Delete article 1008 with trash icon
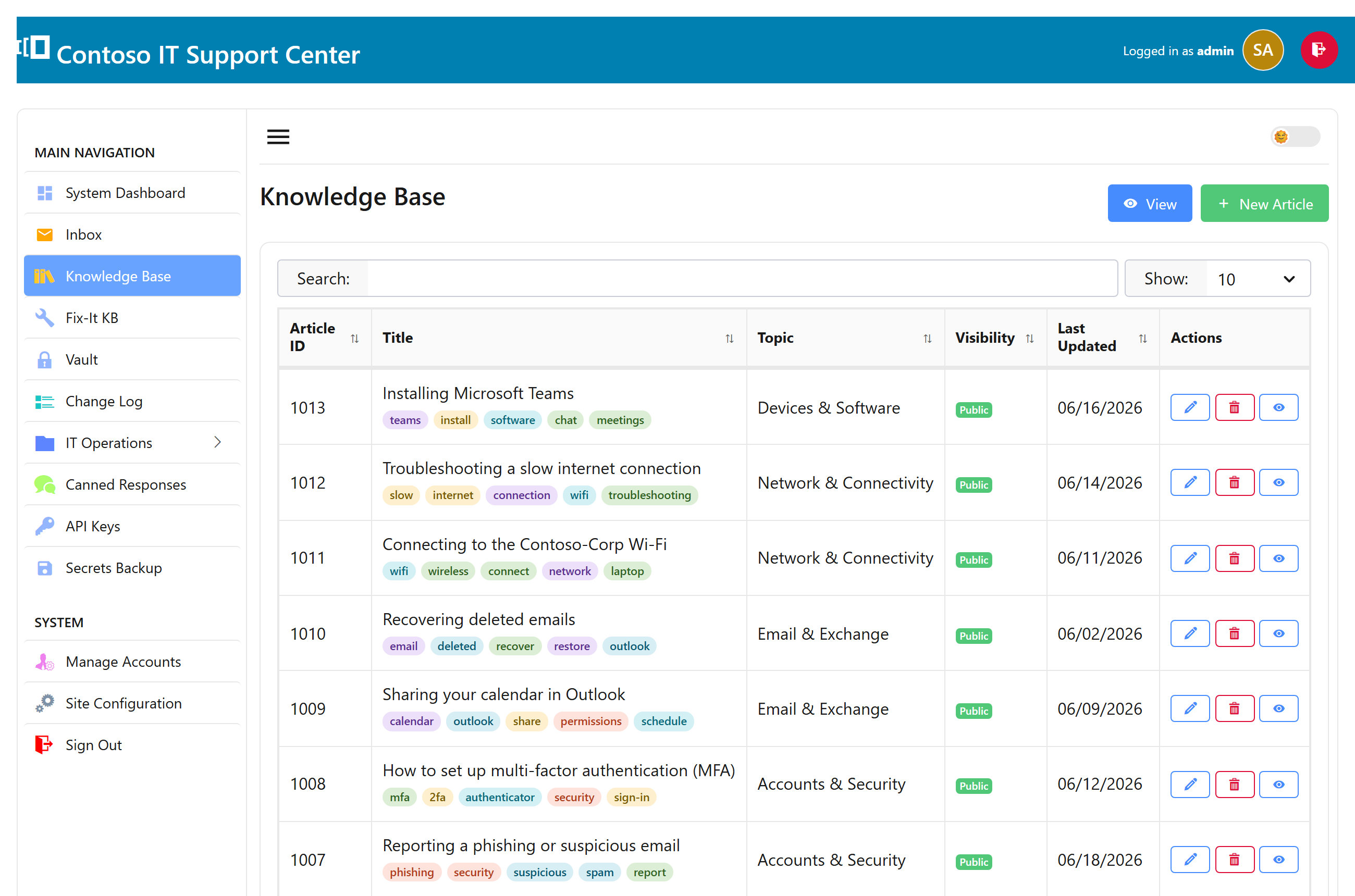The image size is (1355, 896). click(1235, 785)
